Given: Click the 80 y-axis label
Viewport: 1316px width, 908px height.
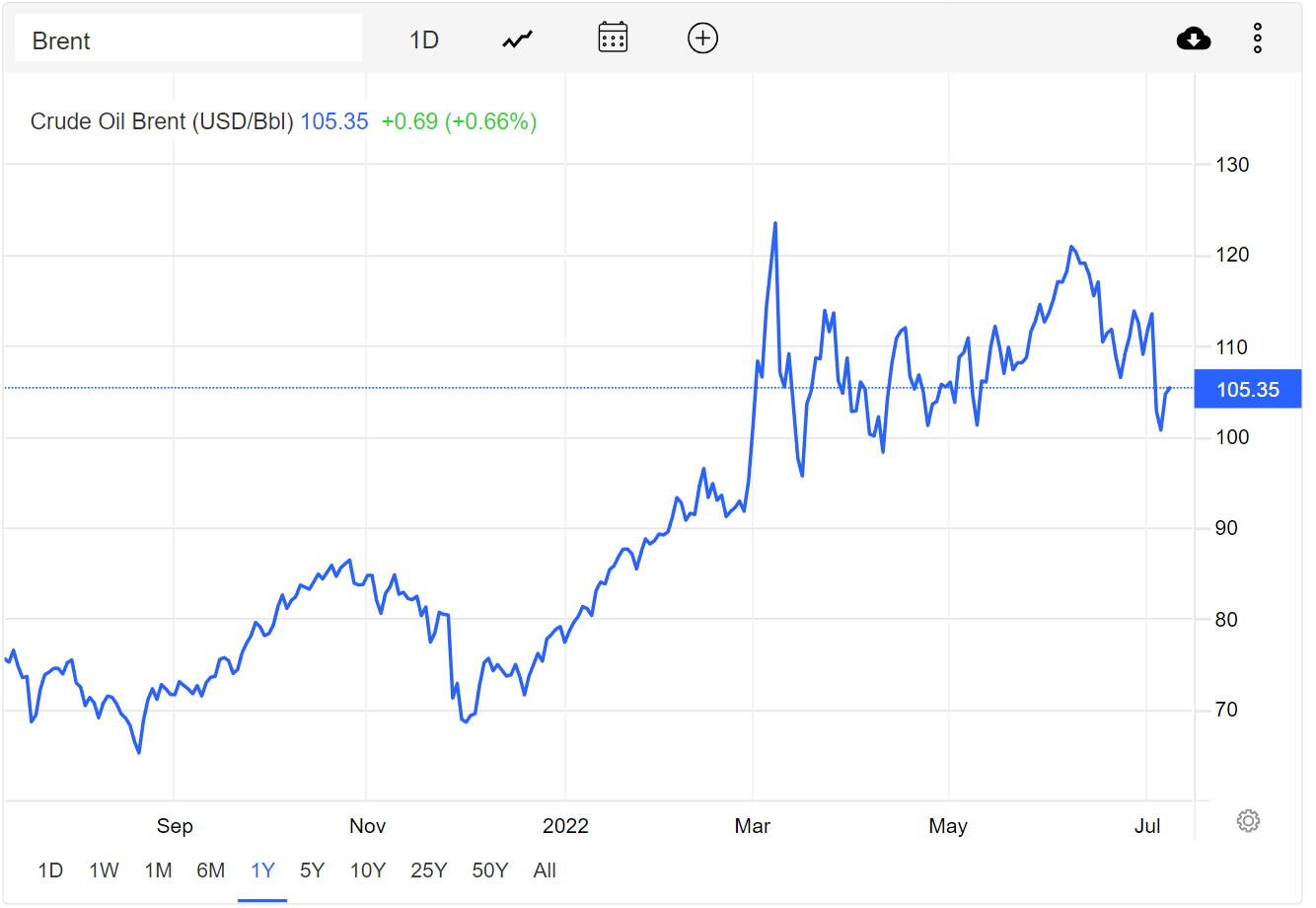Looking at the screenshot, I should click(1226, 620).
